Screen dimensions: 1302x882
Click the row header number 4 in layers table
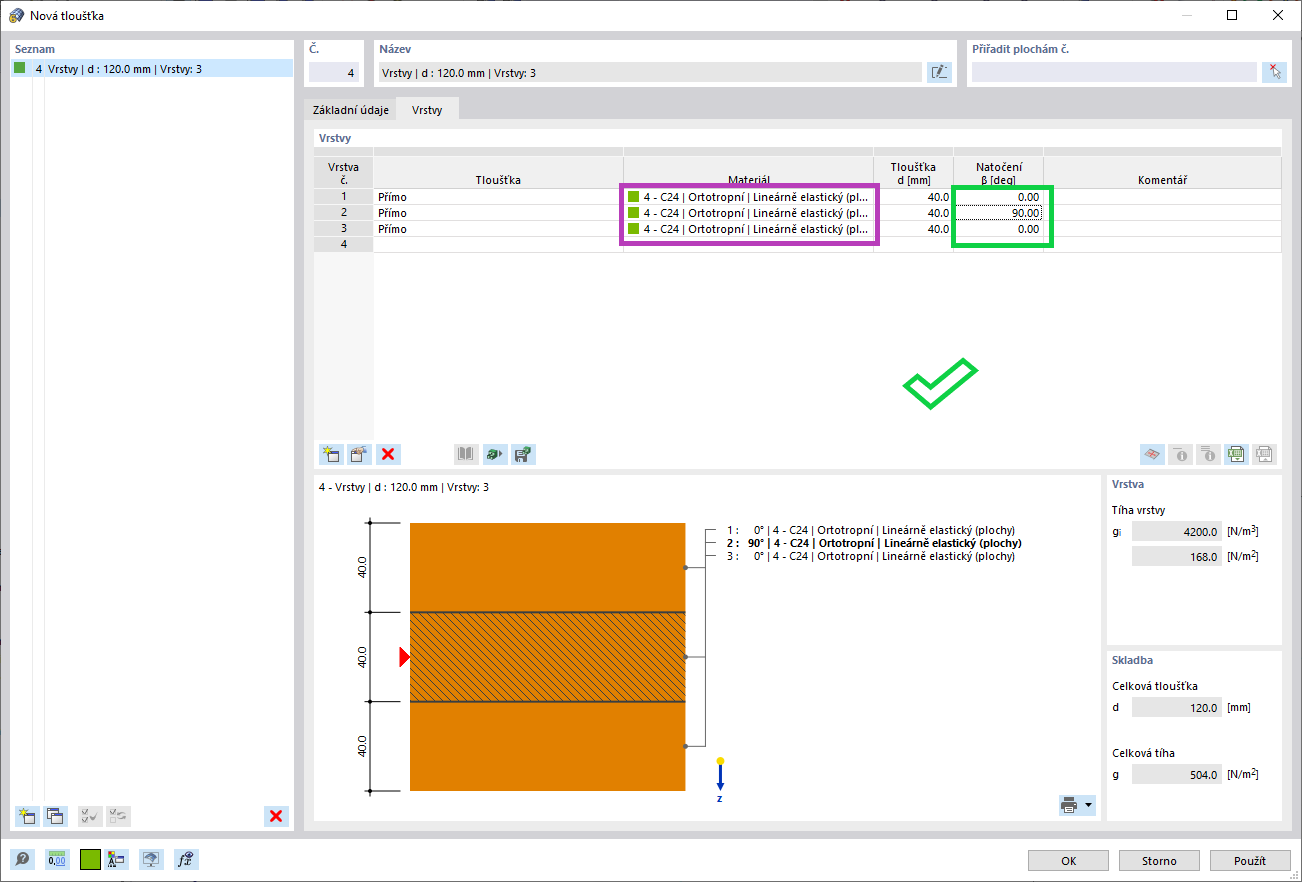coord(343,245)
